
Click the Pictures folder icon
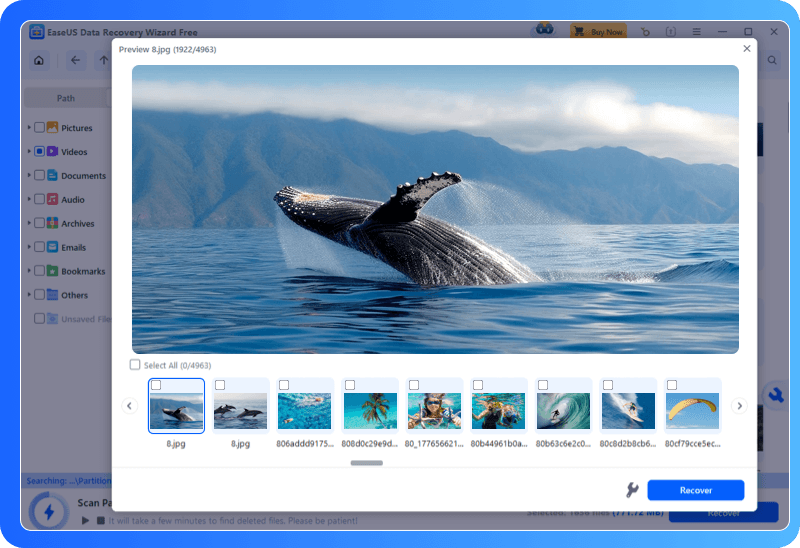[52, 128]
